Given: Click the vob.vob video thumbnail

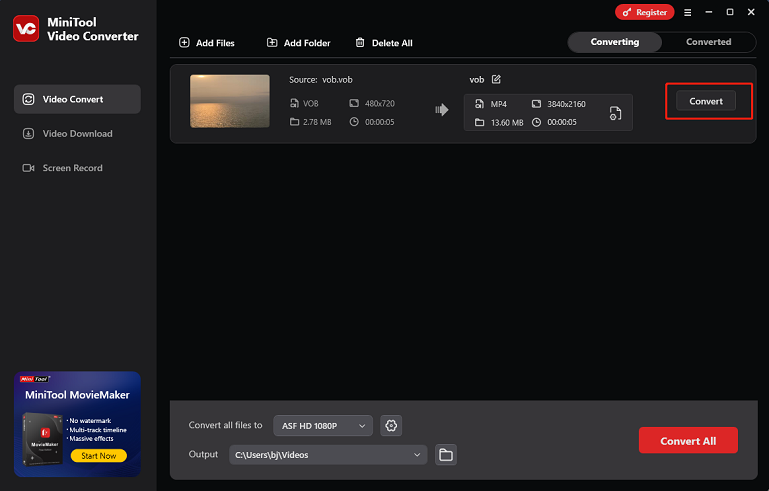Looking at the screenshot, I should pos(230,101).
